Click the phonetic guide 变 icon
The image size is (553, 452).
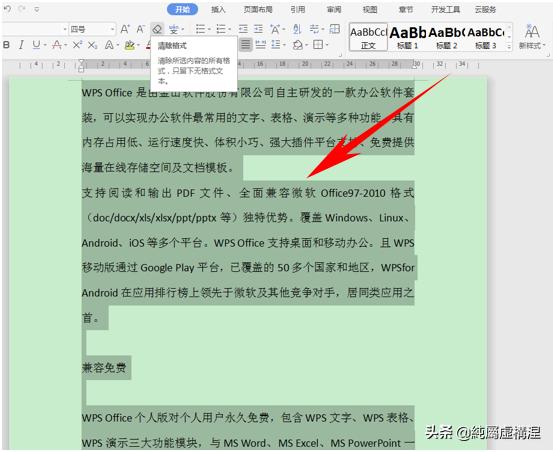(x=174, y=29)
